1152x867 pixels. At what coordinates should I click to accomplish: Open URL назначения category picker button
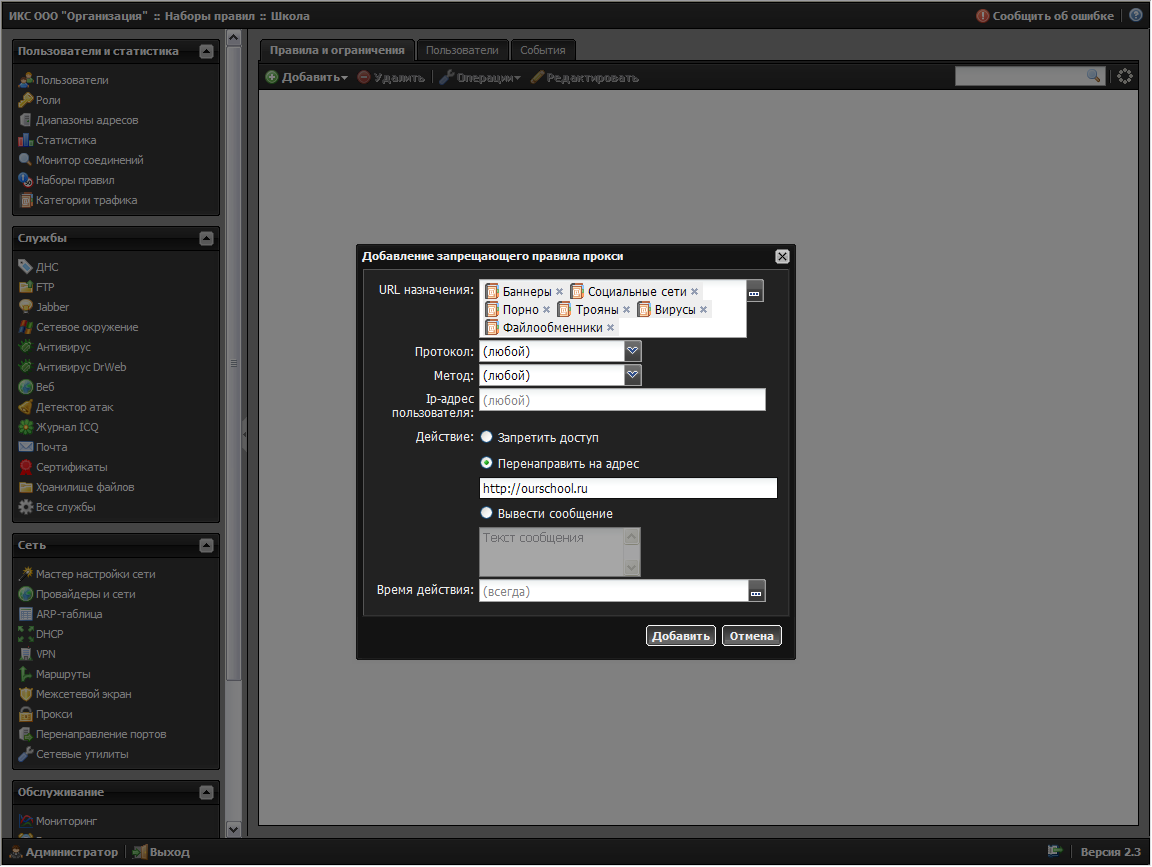[755, 292]
